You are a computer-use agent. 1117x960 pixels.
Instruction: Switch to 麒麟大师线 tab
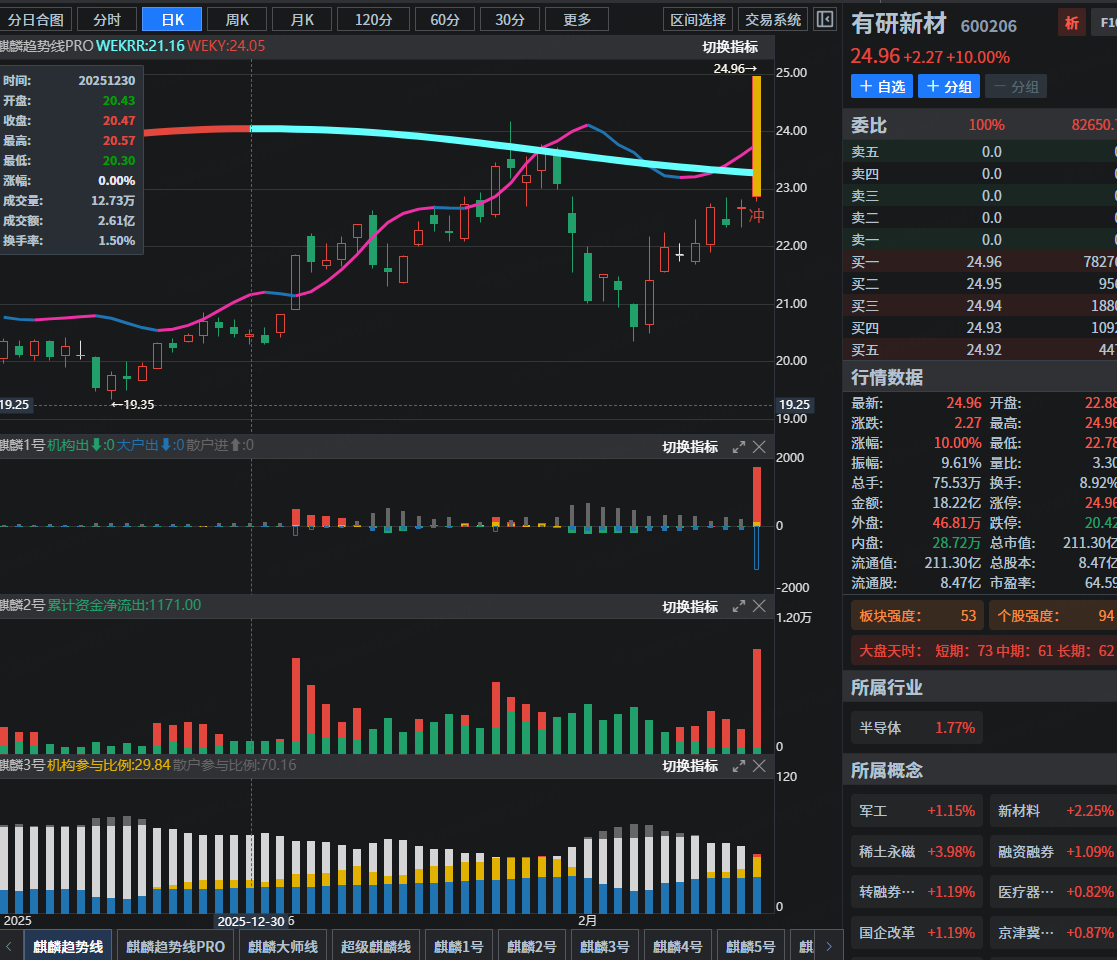[283, 946]
